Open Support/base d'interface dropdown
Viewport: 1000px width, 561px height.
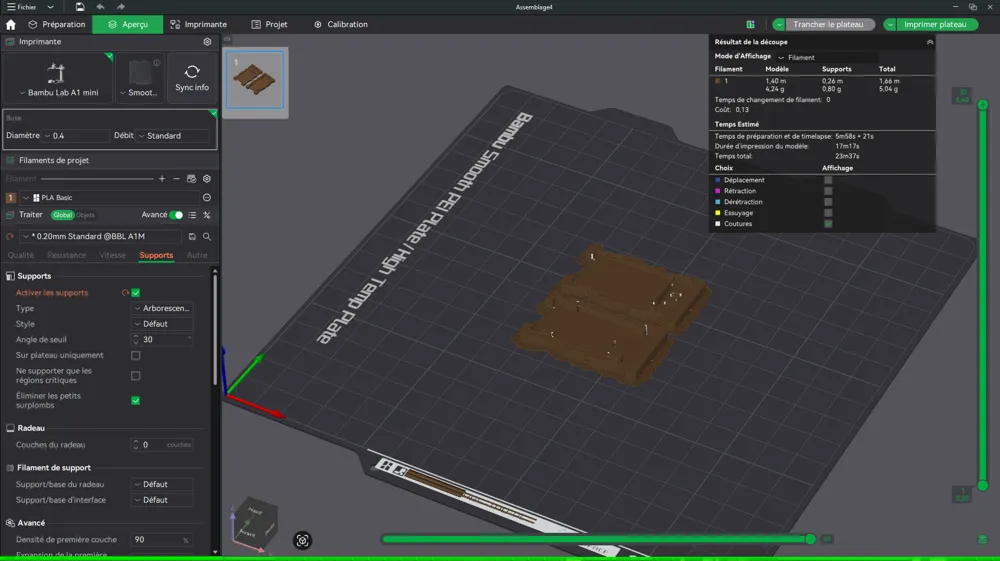tap(162, 500)
